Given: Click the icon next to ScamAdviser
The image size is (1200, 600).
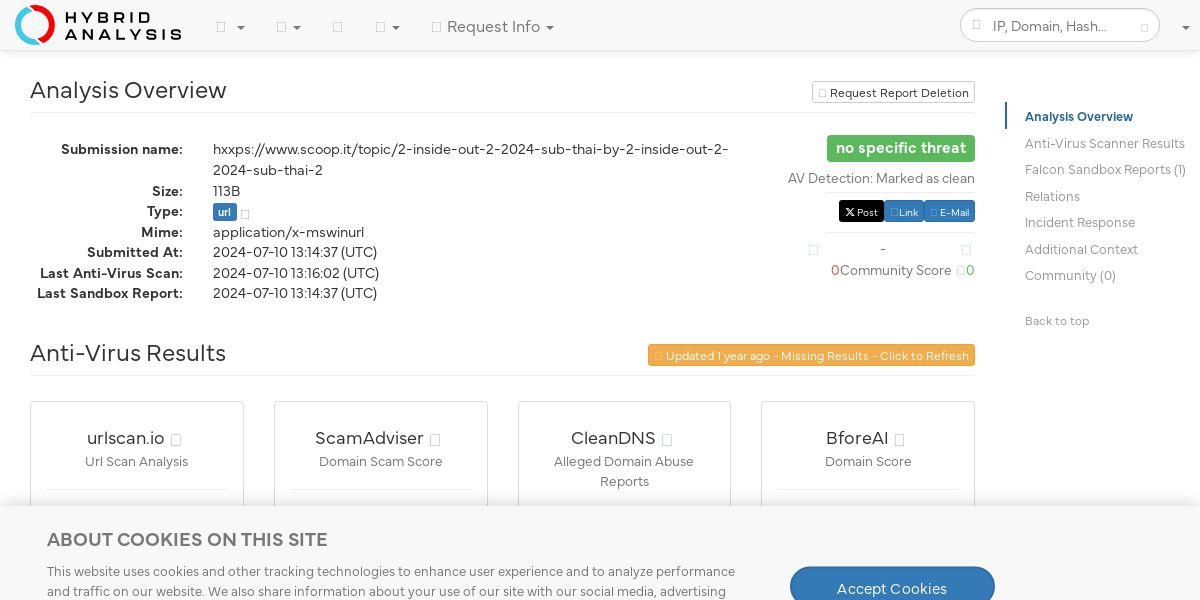Looking at the screenshot, I should click(435, 440).
